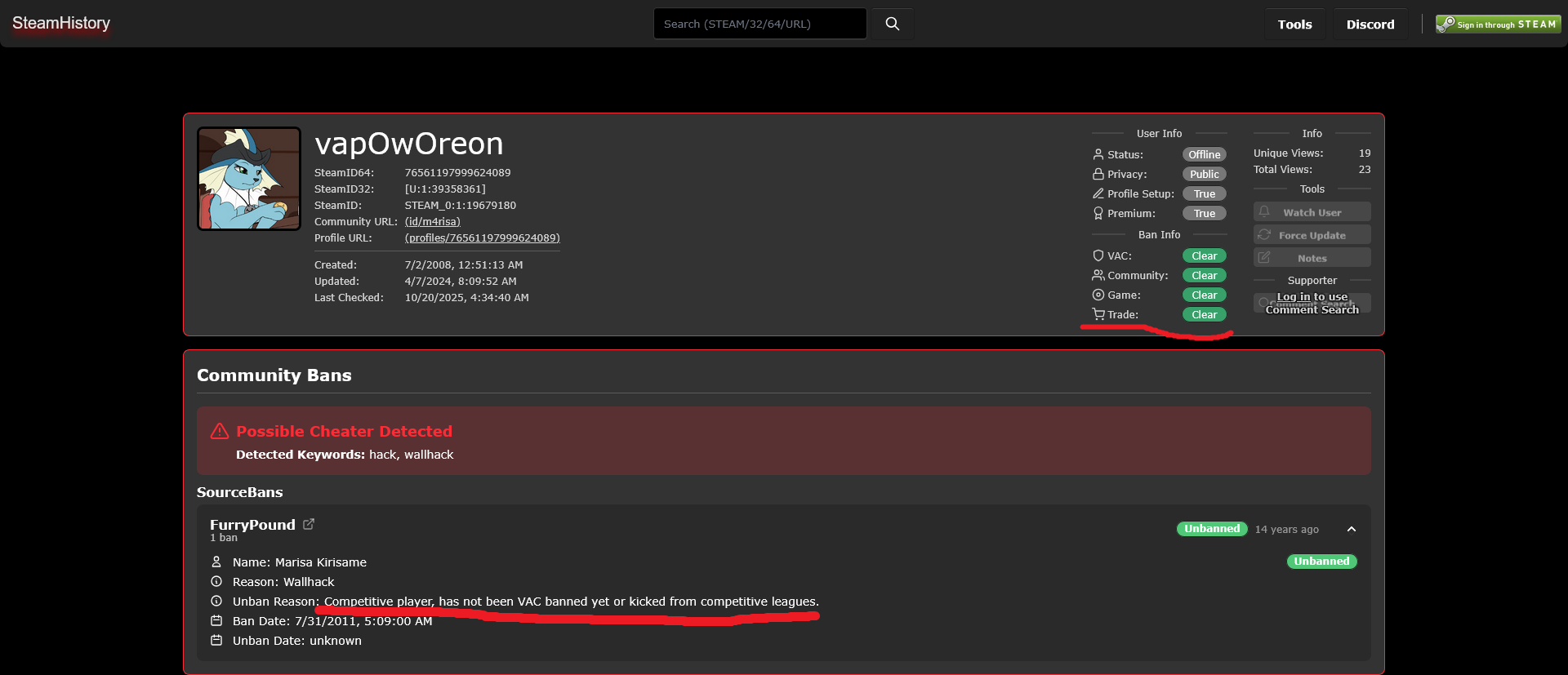1568x675 pixels.
Task: Click the bell icon on Watch User
Action: 1264,211
